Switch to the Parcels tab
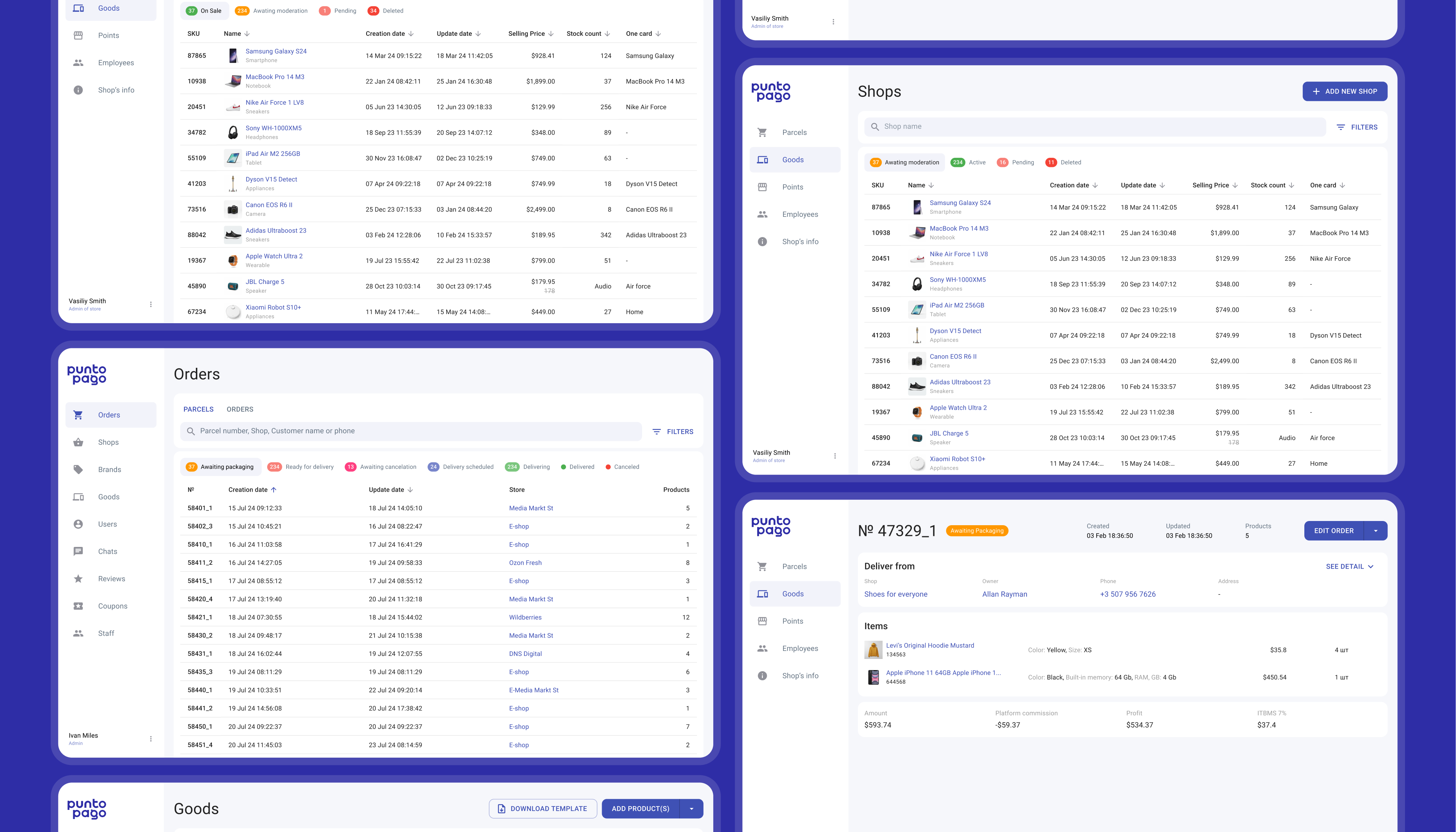Viewport: 1456px width, 832px height. (x=198, y=409)
